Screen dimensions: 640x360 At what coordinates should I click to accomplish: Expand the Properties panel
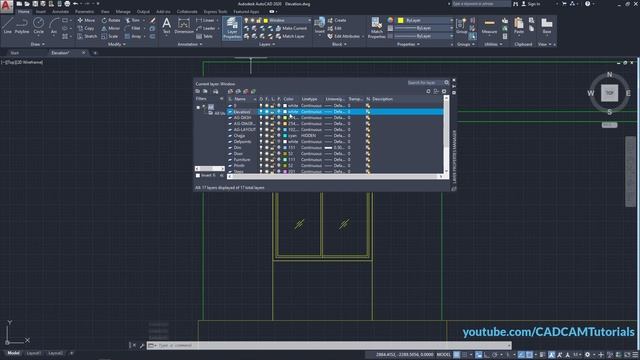click(408, 44)
